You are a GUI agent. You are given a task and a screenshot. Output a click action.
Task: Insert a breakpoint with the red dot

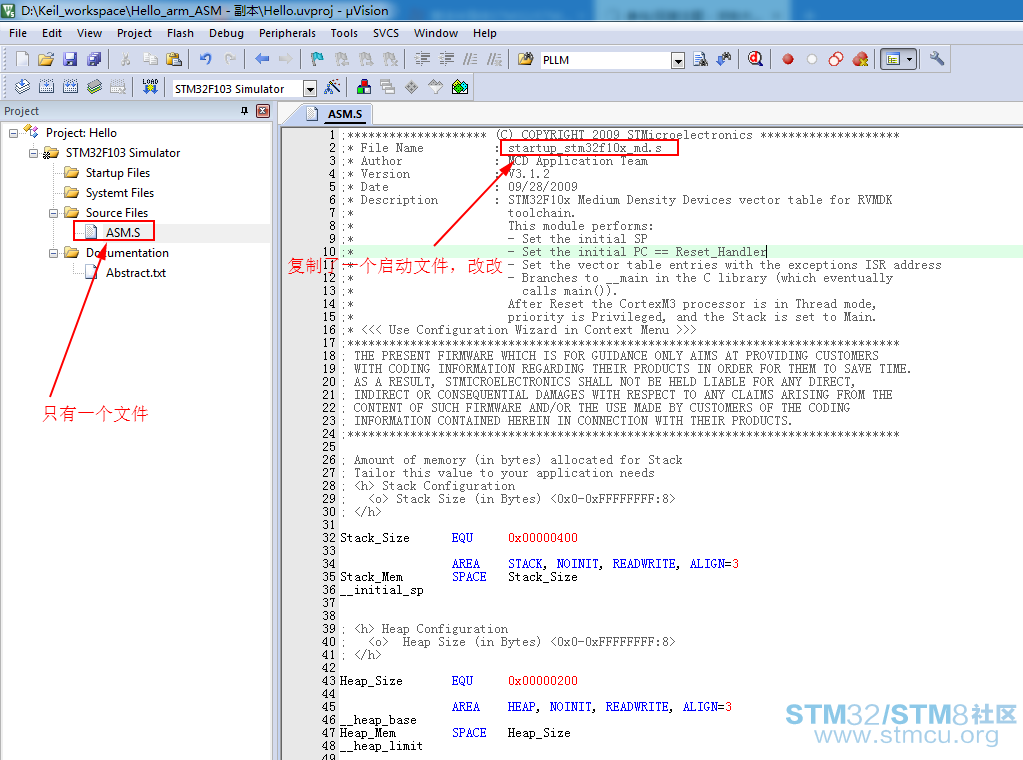pos(788,59)
